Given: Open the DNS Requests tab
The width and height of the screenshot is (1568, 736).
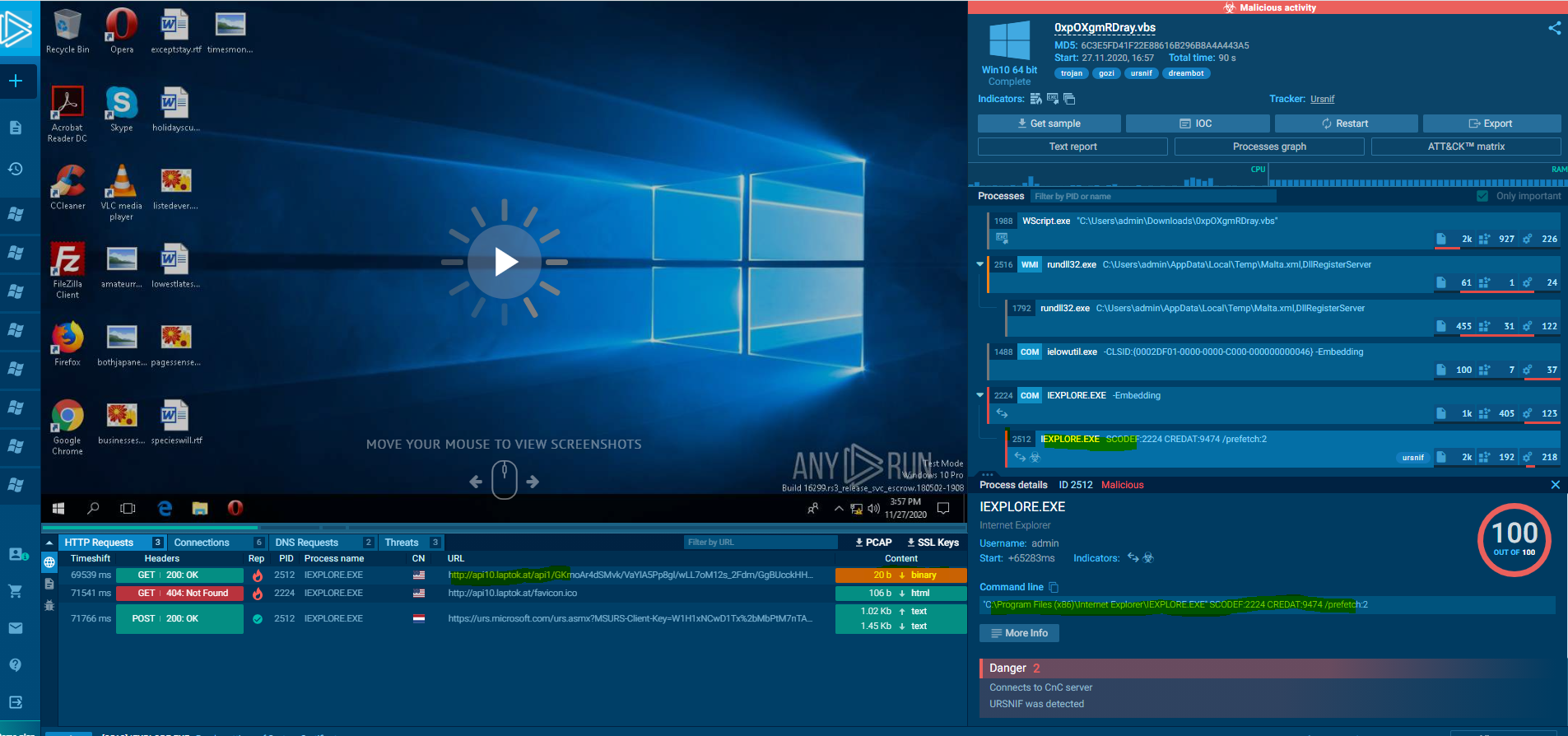Looking at the screenshot, I should pos(323,543).
